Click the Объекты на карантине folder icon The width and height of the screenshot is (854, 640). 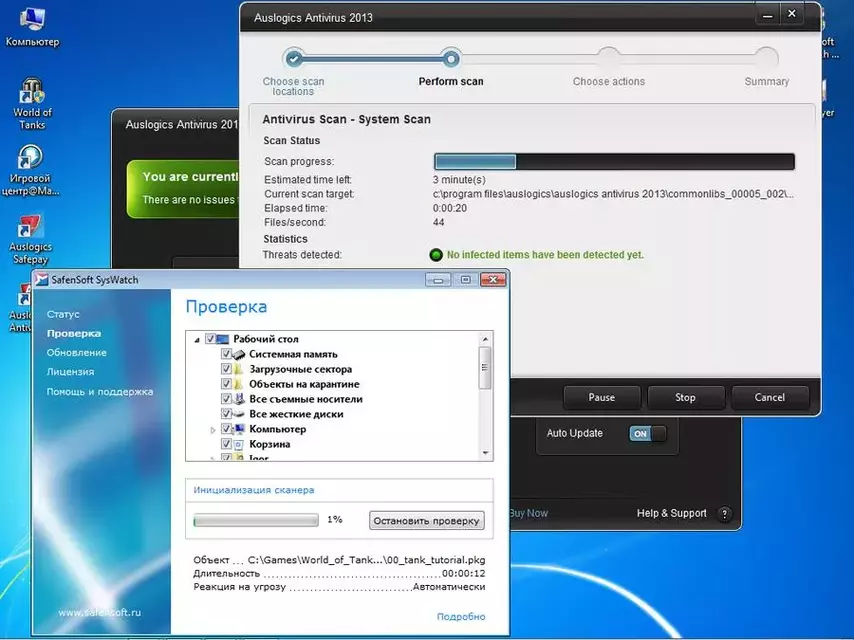(239, 384)
